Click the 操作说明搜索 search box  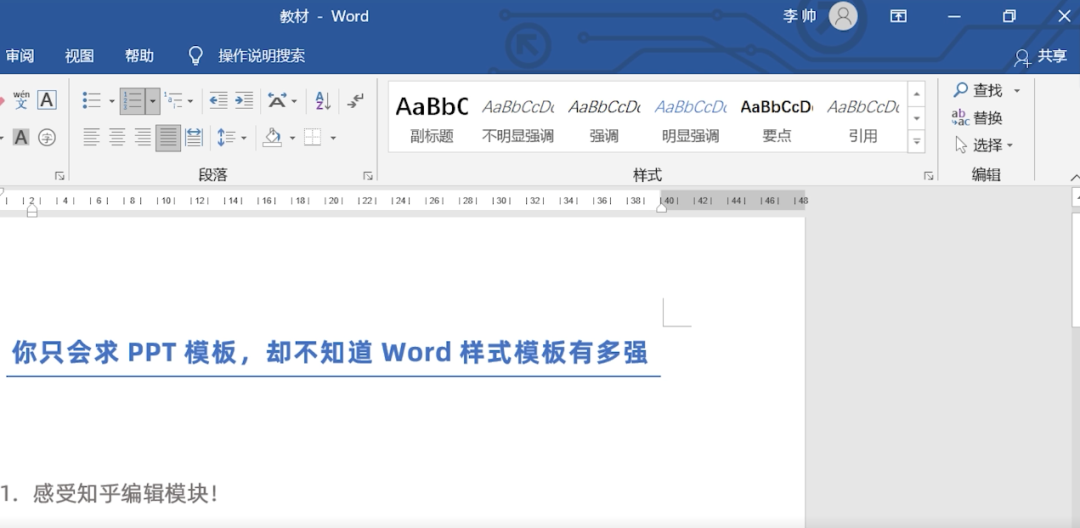click(262, 56)
